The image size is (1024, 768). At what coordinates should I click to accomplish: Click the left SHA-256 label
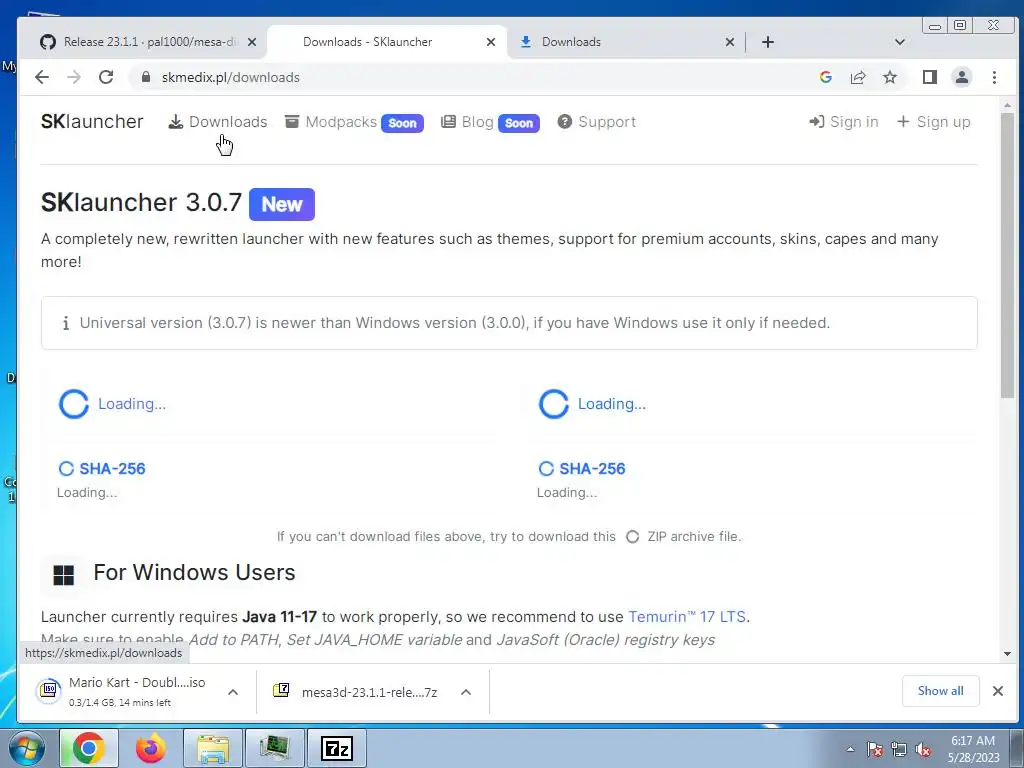(x=102, y=468)
